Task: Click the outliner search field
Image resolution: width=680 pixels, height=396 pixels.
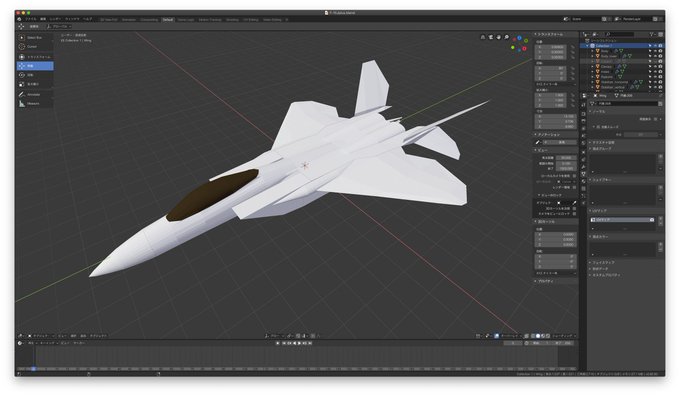Action: 620,34
